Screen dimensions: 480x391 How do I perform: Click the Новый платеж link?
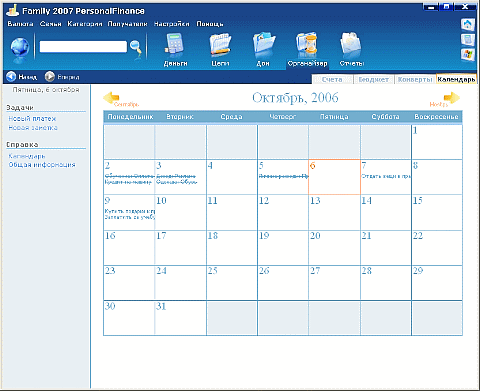32,119
